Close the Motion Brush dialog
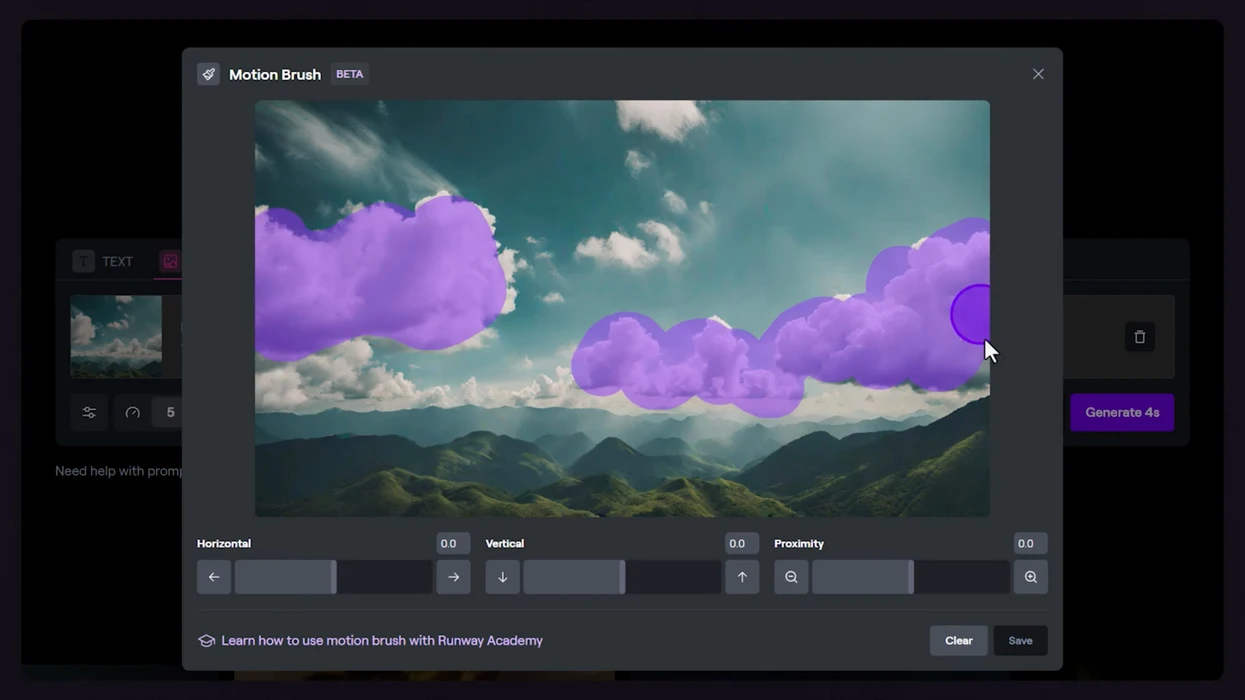1245x700 pixels. coord(1038,74)
